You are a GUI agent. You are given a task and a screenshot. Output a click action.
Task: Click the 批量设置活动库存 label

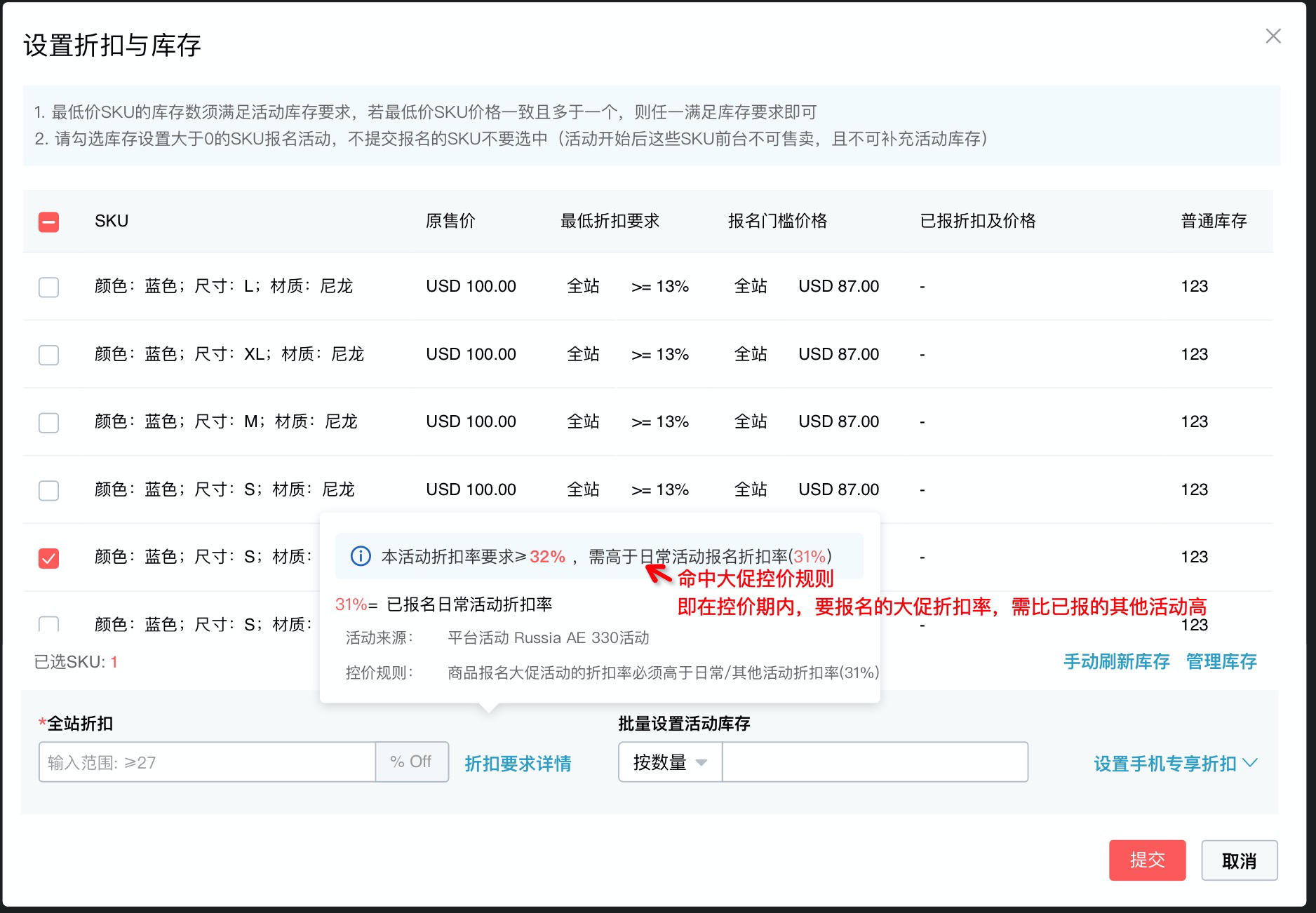pyautogui.click(x=684, y=723)
